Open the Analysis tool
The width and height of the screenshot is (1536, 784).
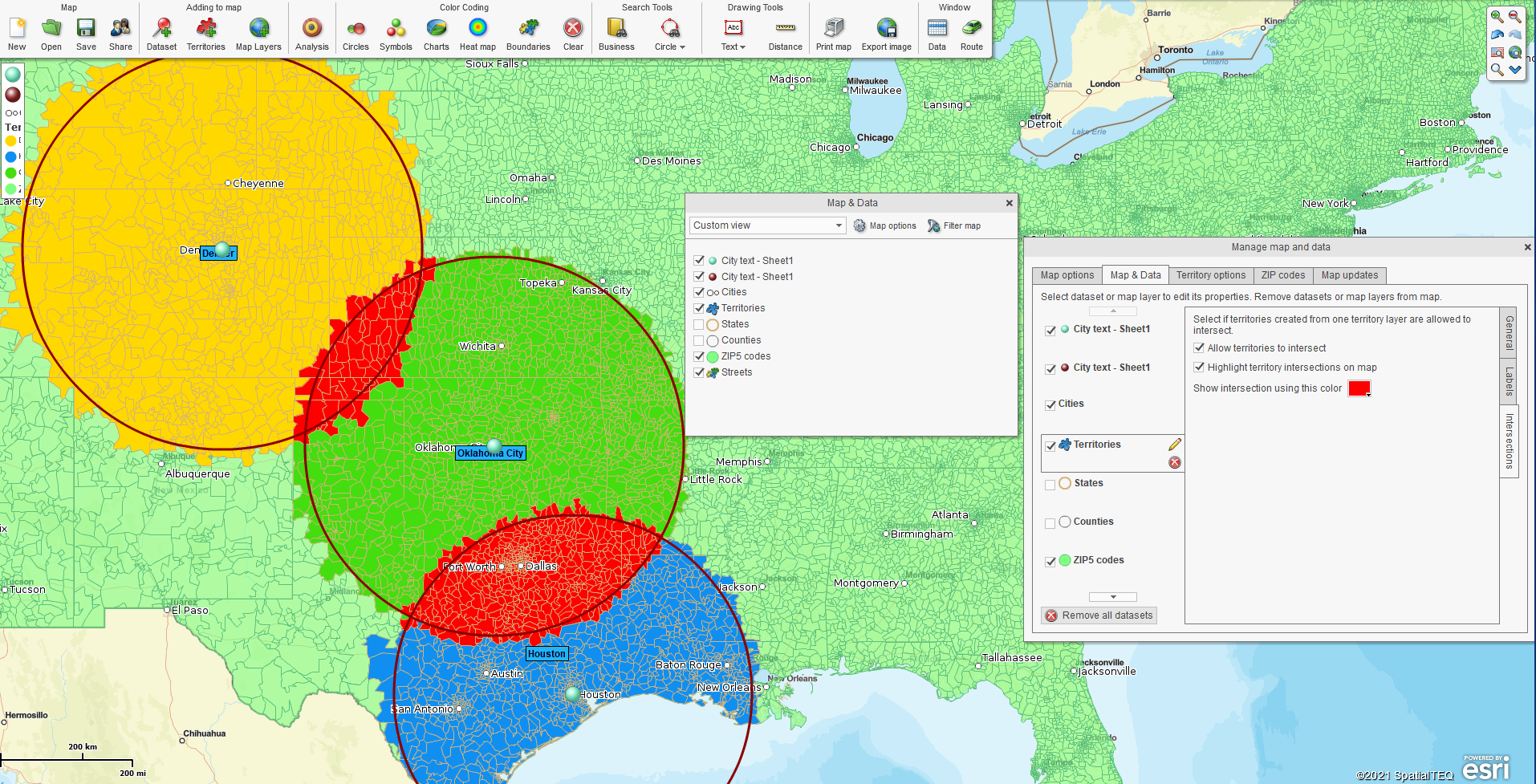(x=312, y=35)
